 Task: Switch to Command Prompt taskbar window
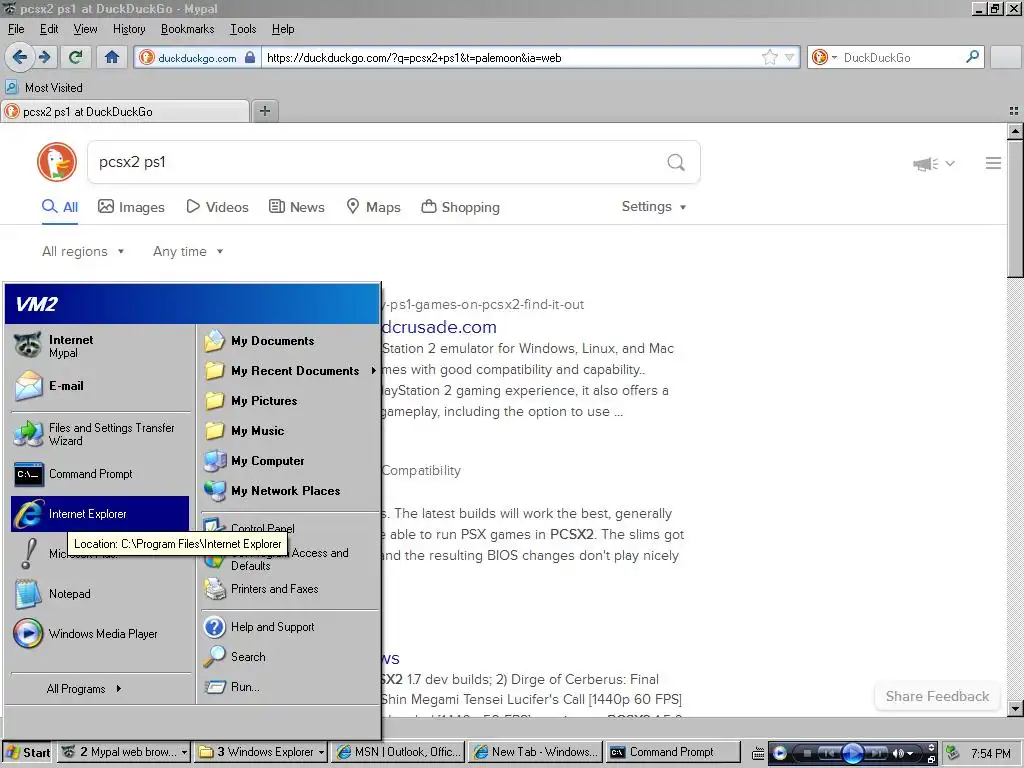click(x=673, y=752)
